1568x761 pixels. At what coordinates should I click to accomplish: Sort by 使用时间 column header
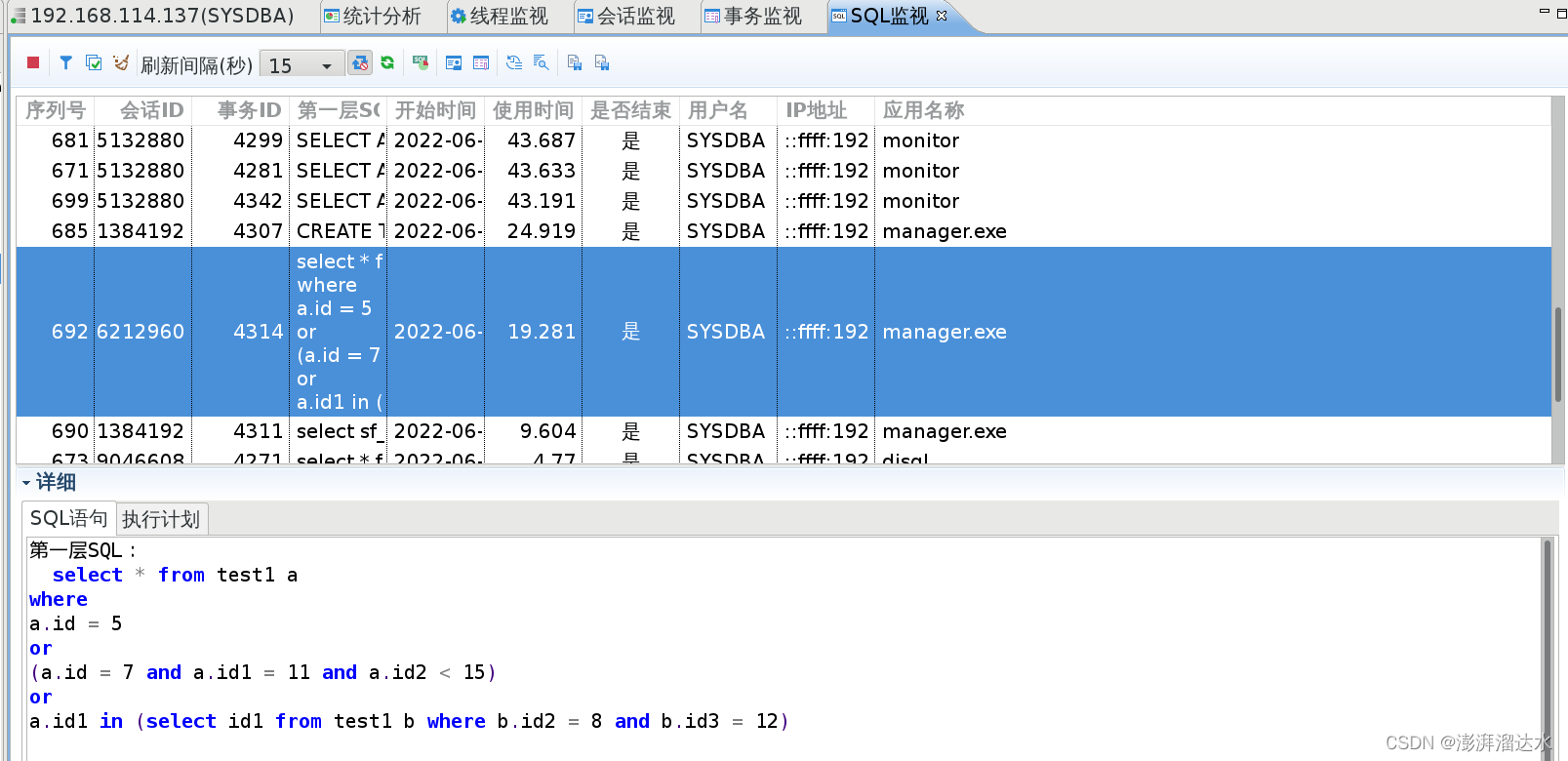tap(534, 110)
